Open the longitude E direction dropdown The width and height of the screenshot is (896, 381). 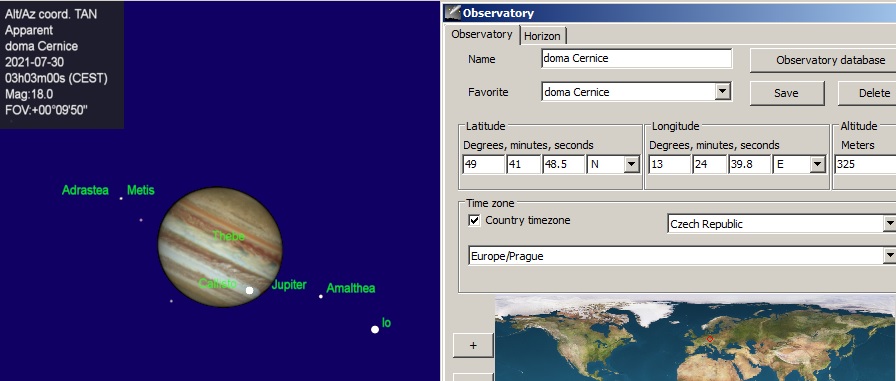[818, 165]
